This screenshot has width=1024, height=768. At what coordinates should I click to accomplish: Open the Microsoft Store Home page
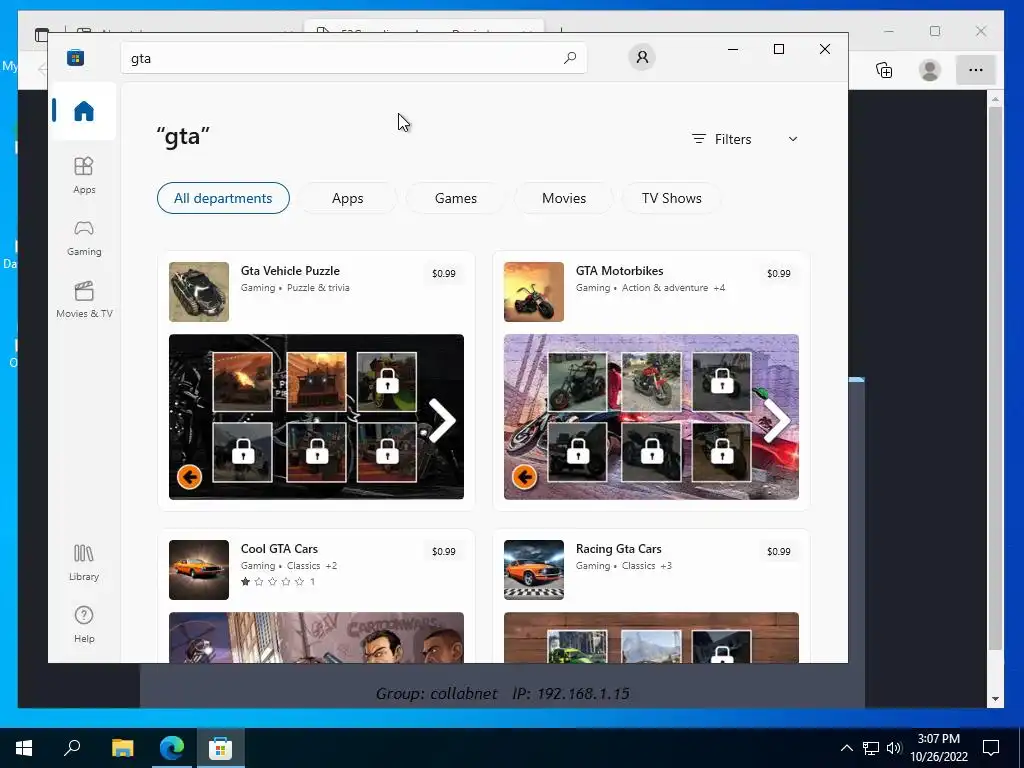84,111
